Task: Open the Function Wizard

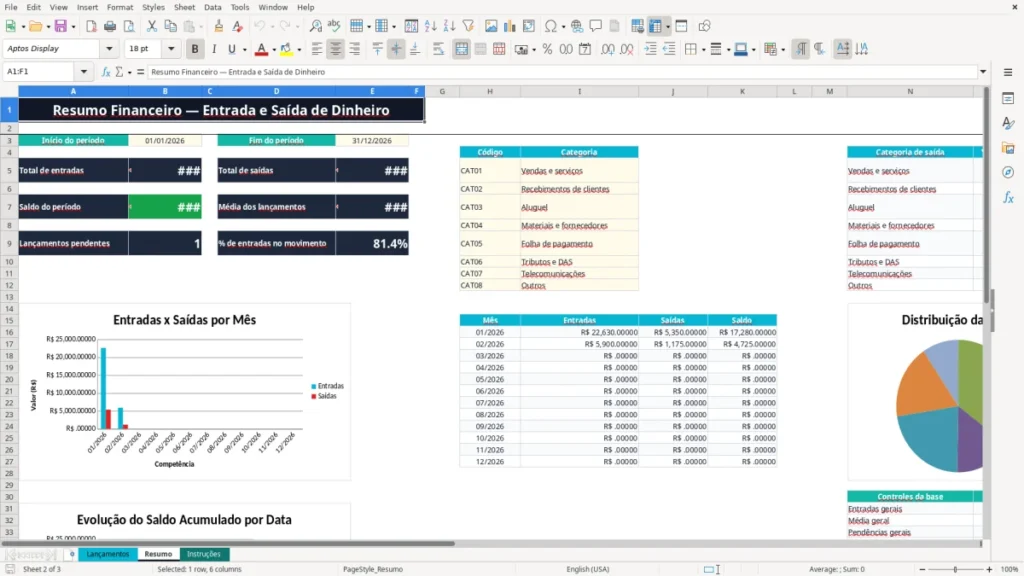Action: (x=106, y=72)
